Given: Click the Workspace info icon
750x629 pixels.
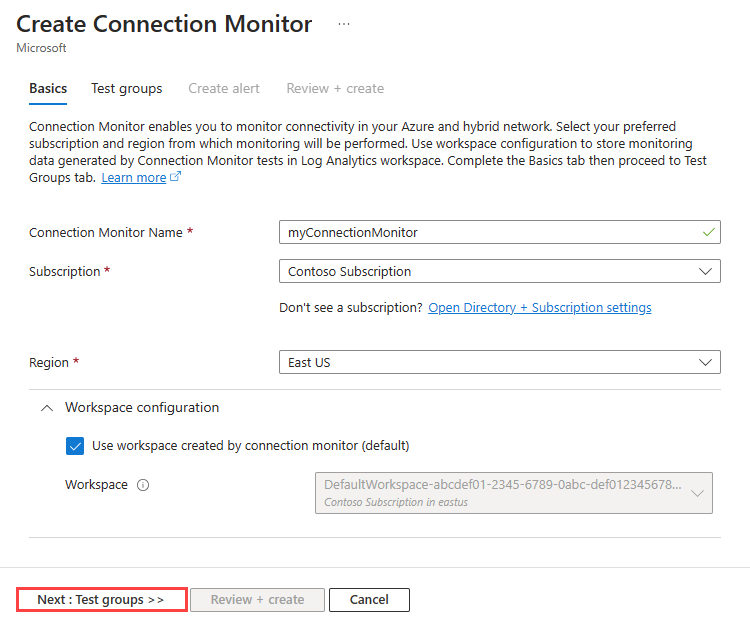Looking at the screenshot, I should click(143, 485).
